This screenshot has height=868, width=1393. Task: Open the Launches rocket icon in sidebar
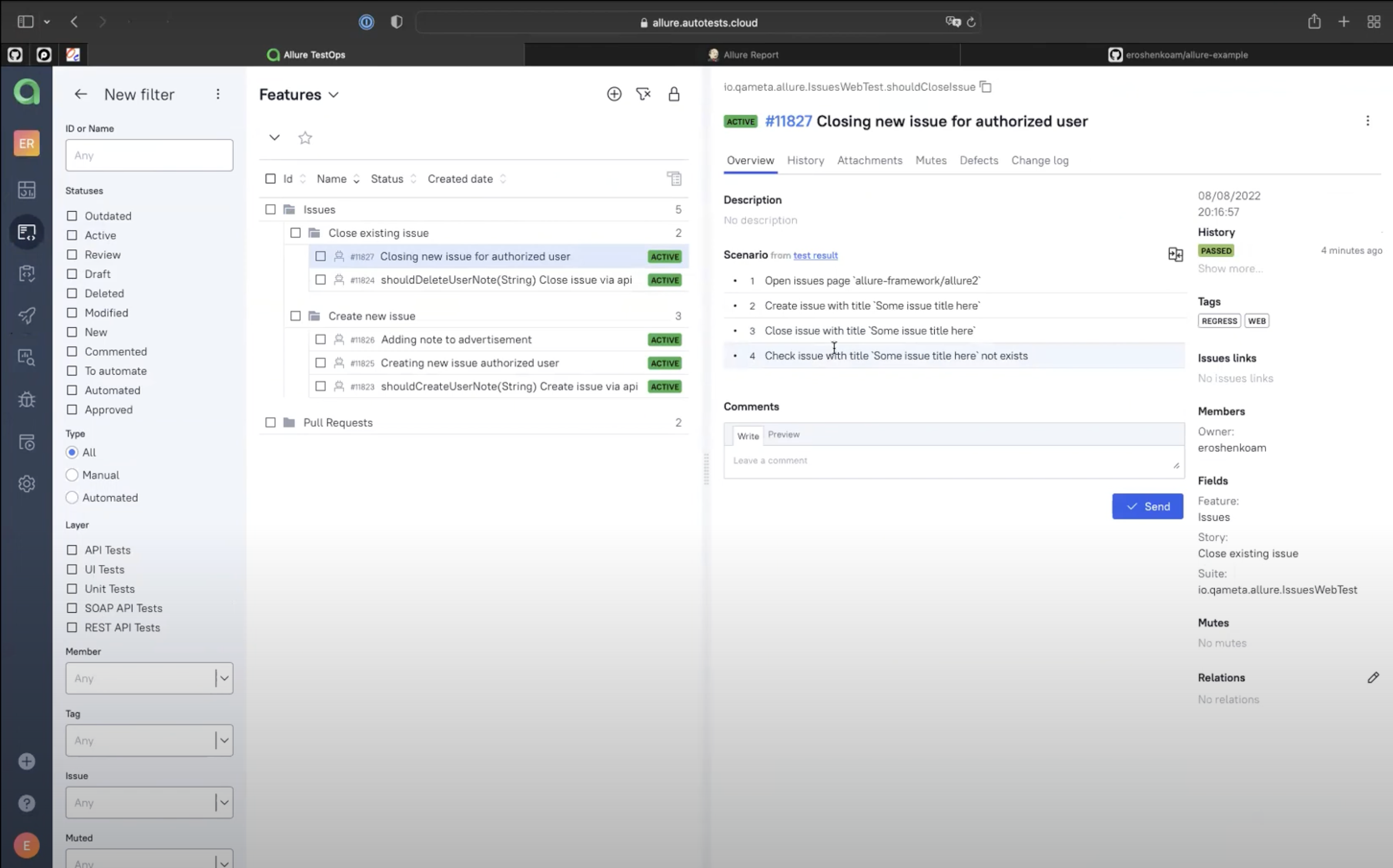[x=26, y=315]
